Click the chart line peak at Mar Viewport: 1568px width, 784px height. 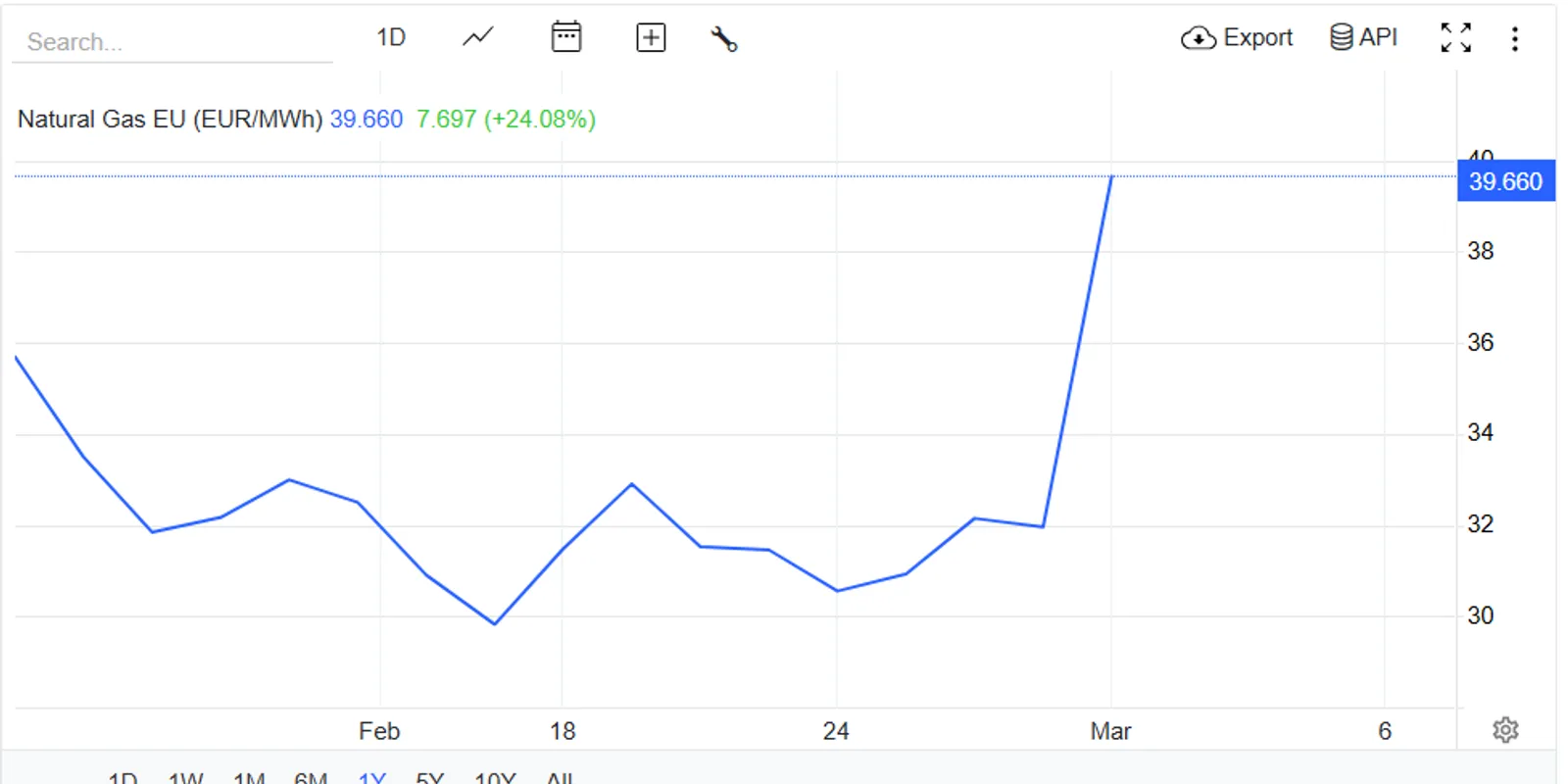[1111, 177]
